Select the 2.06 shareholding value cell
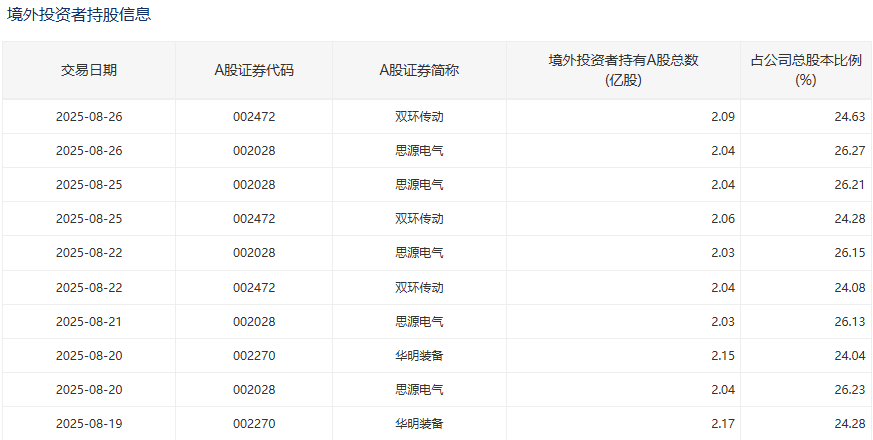This screenshot has width=873, height=440. 722,219
